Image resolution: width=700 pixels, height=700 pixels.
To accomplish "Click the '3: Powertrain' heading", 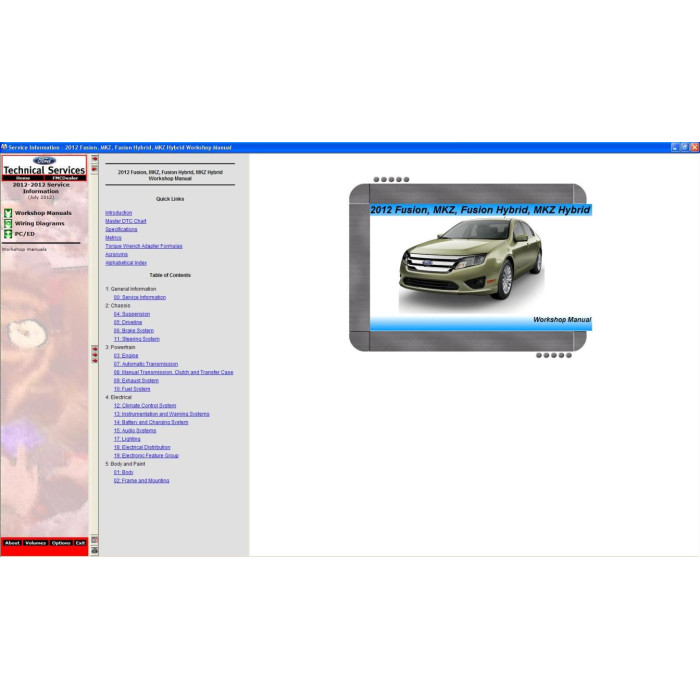I will (120, 347).
